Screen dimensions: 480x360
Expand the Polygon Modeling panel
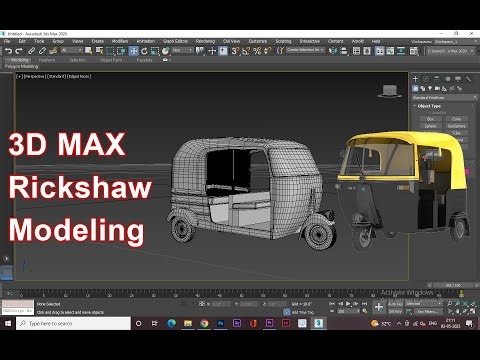22,66
